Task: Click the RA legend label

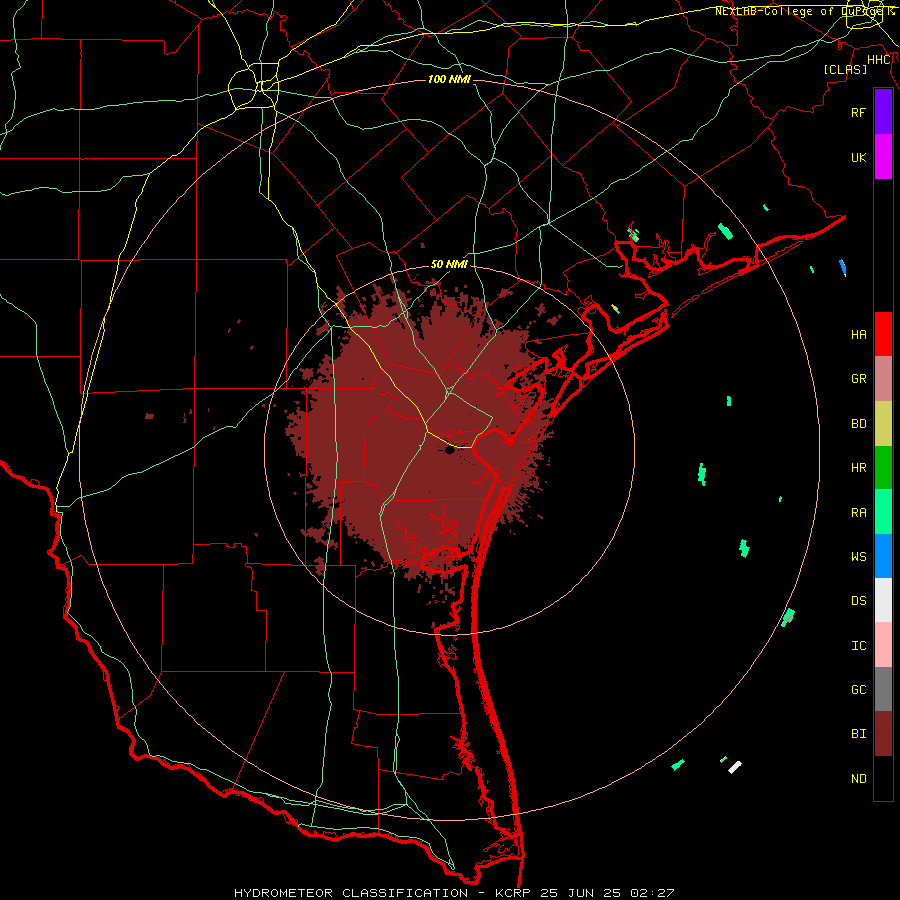Action: pos(858,513)
